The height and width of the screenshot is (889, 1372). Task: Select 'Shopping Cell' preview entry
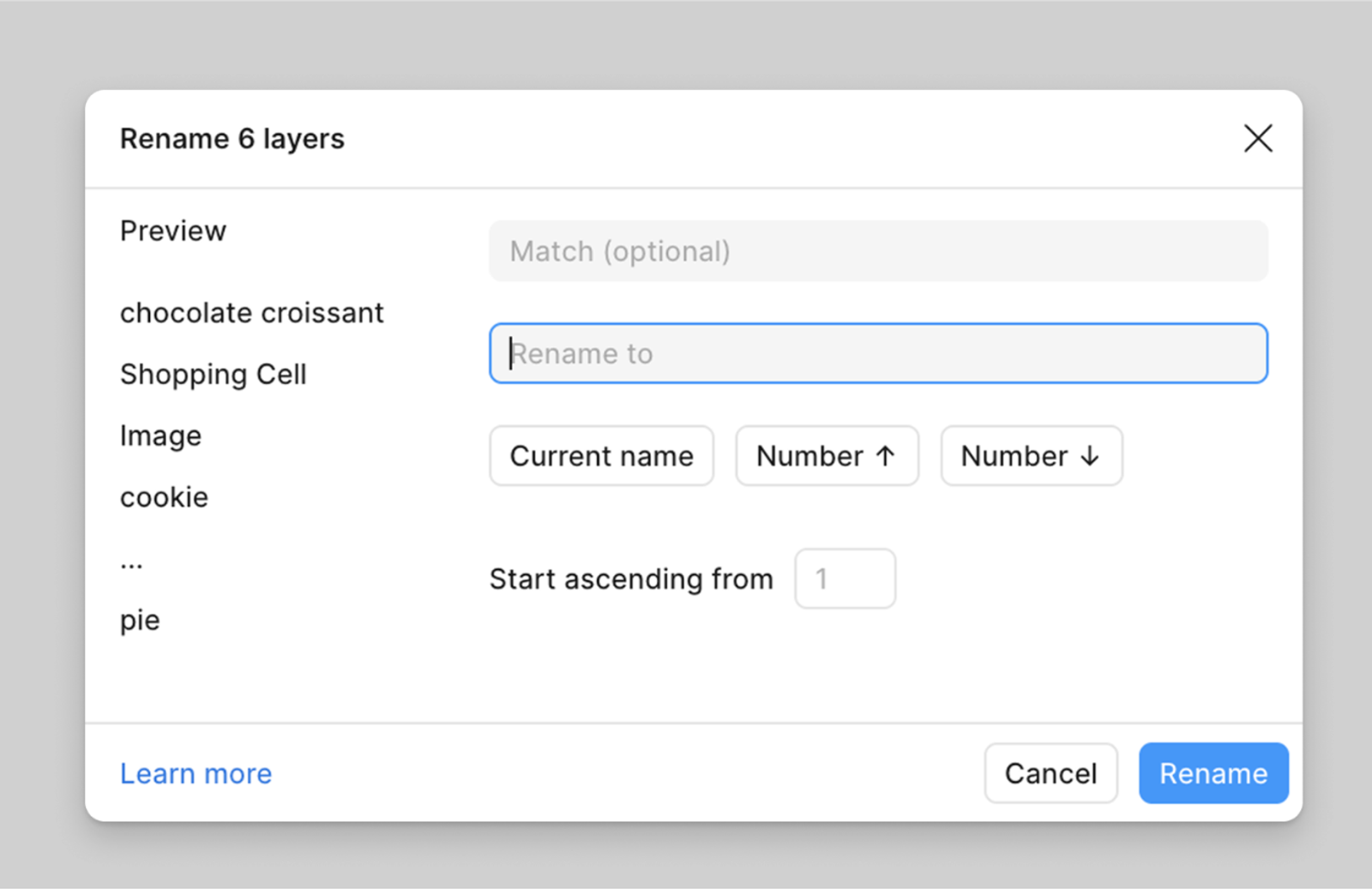pos(213,375)
